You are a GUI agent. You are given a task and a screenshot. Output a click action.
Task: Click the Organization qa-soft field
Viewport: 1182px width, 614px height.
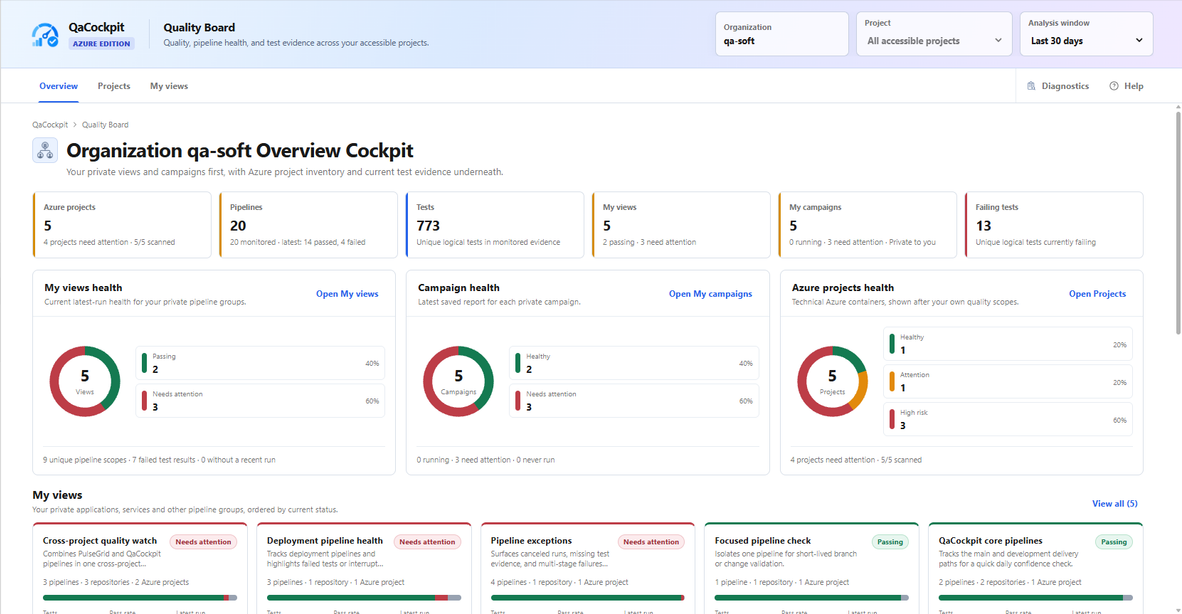(x=782, y=34)
